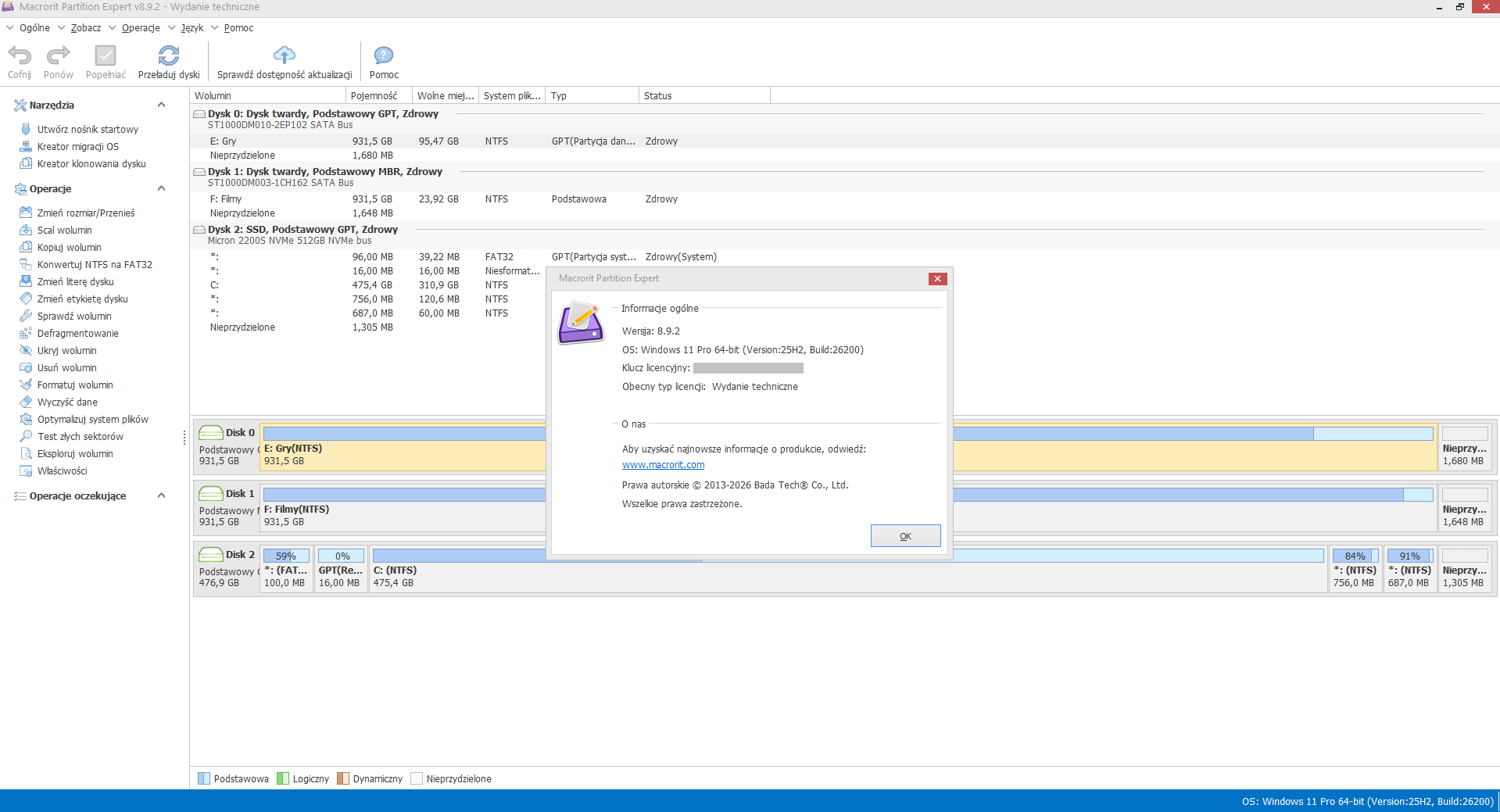This screenshot has width=1500, height=812.
Task: Select E: Gry row in volume list
Action: [844, 141]
